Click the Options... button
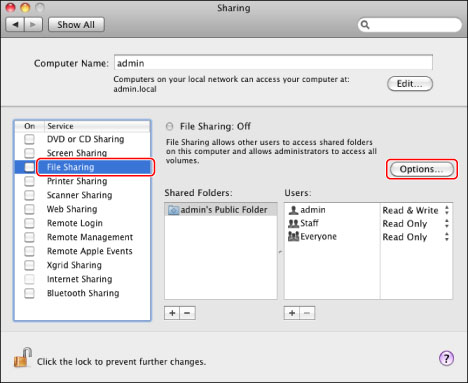 point(422,169)
